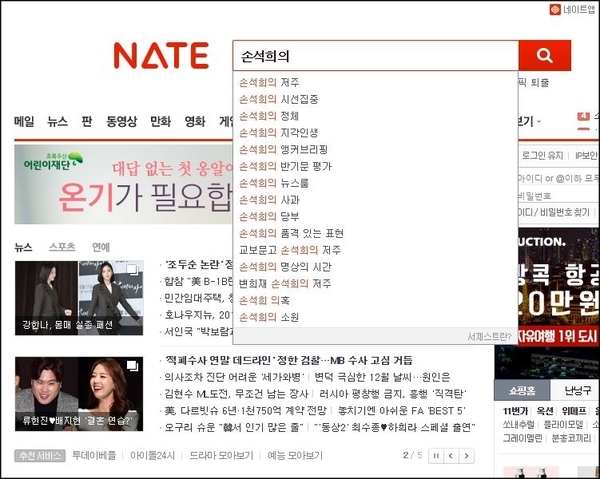
Task: Open article 다르빗슈 6년·1천750억 계약 전망
Action: [x=246, y=411]
